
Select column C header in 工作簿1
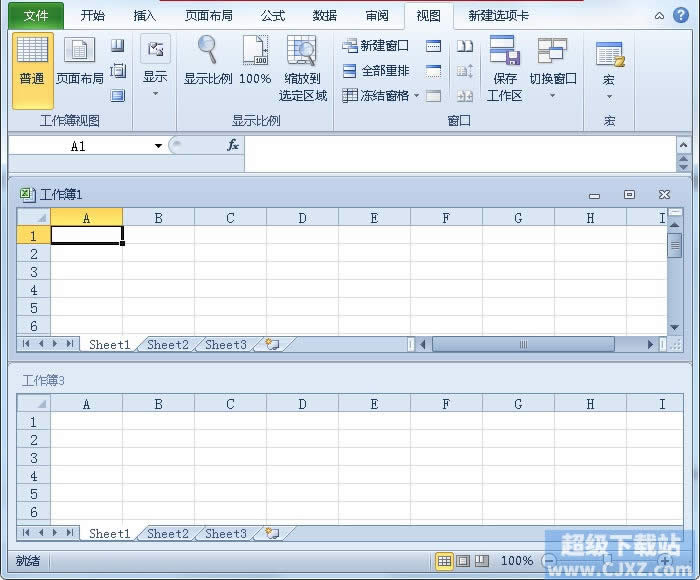230,218
